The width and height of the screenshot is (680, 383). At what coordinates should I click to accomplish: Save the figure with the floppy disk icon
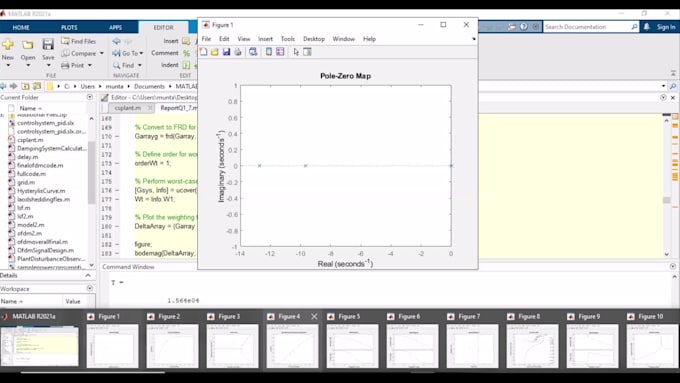(x=226, y=52)
